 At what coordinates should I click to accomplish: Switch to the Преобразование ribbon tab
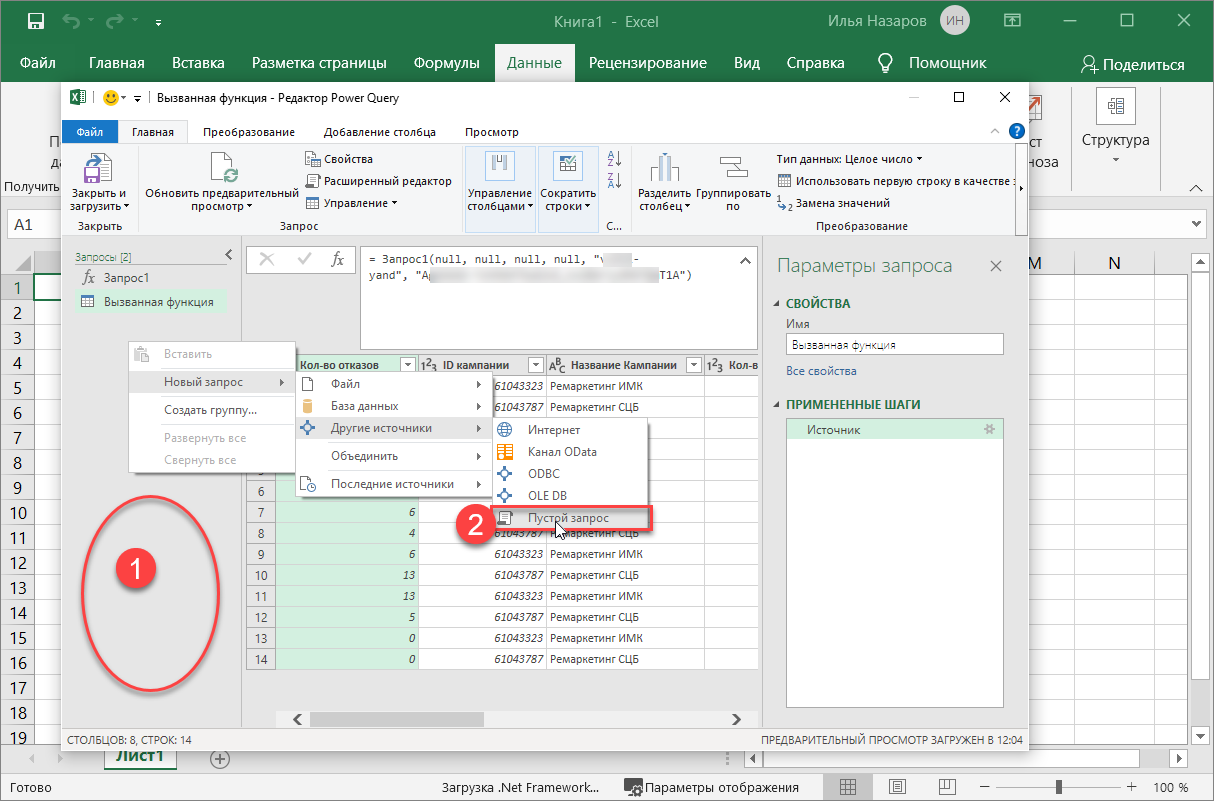(248, 132)
